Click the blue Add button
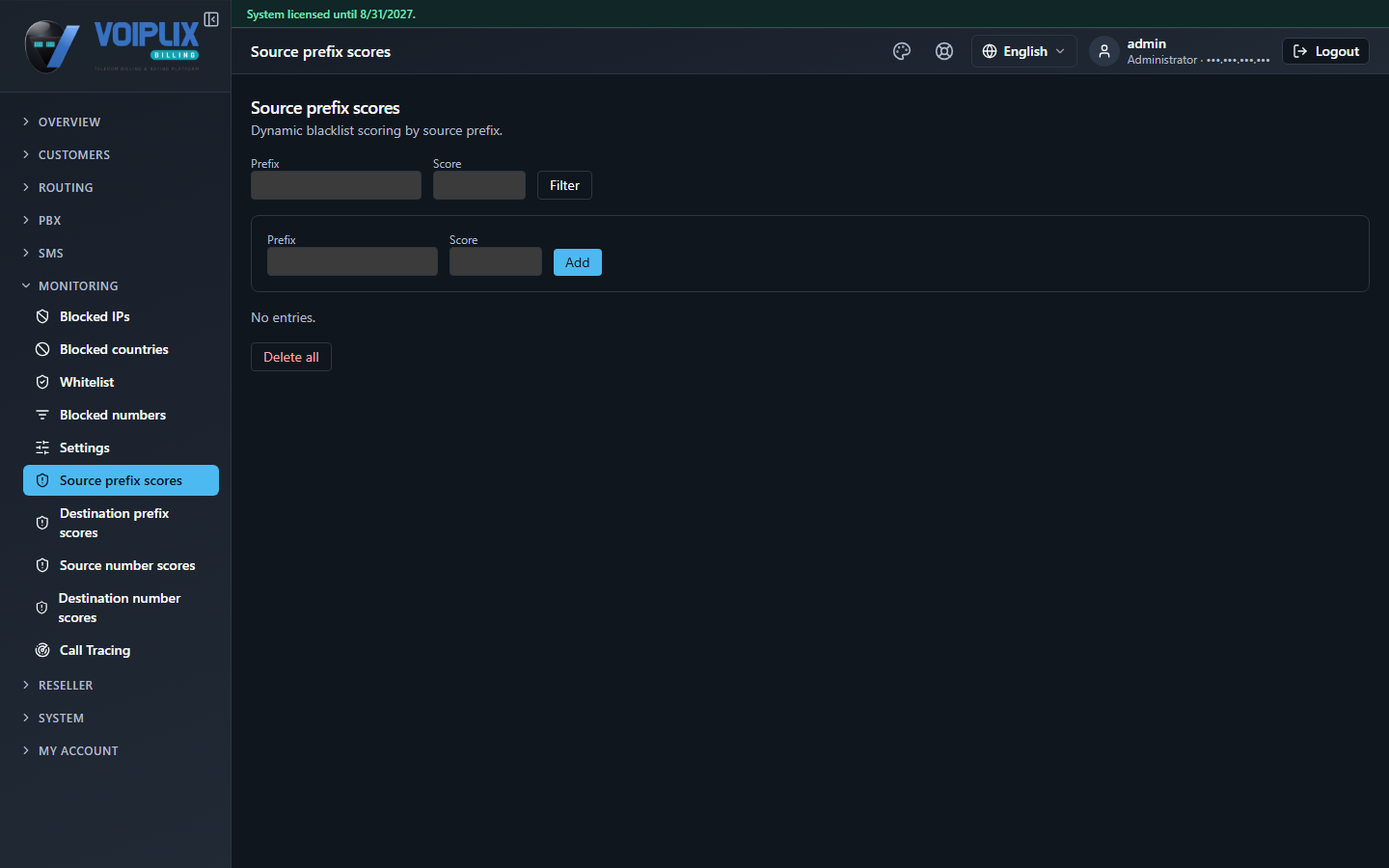Viewport: 1389px width, 868px height. (x=578, y=262)
